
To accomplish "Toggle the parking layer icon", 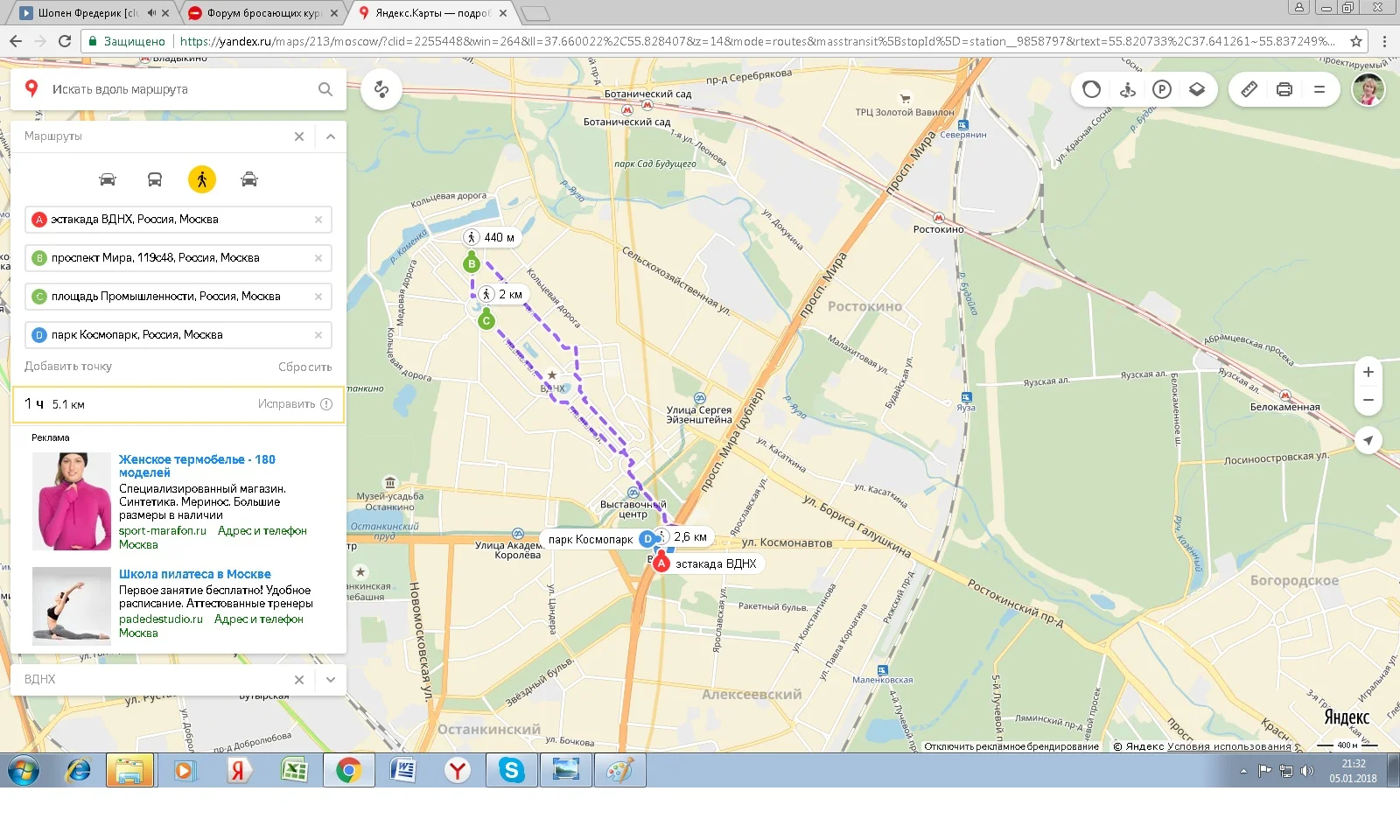I will (1162, 89).
